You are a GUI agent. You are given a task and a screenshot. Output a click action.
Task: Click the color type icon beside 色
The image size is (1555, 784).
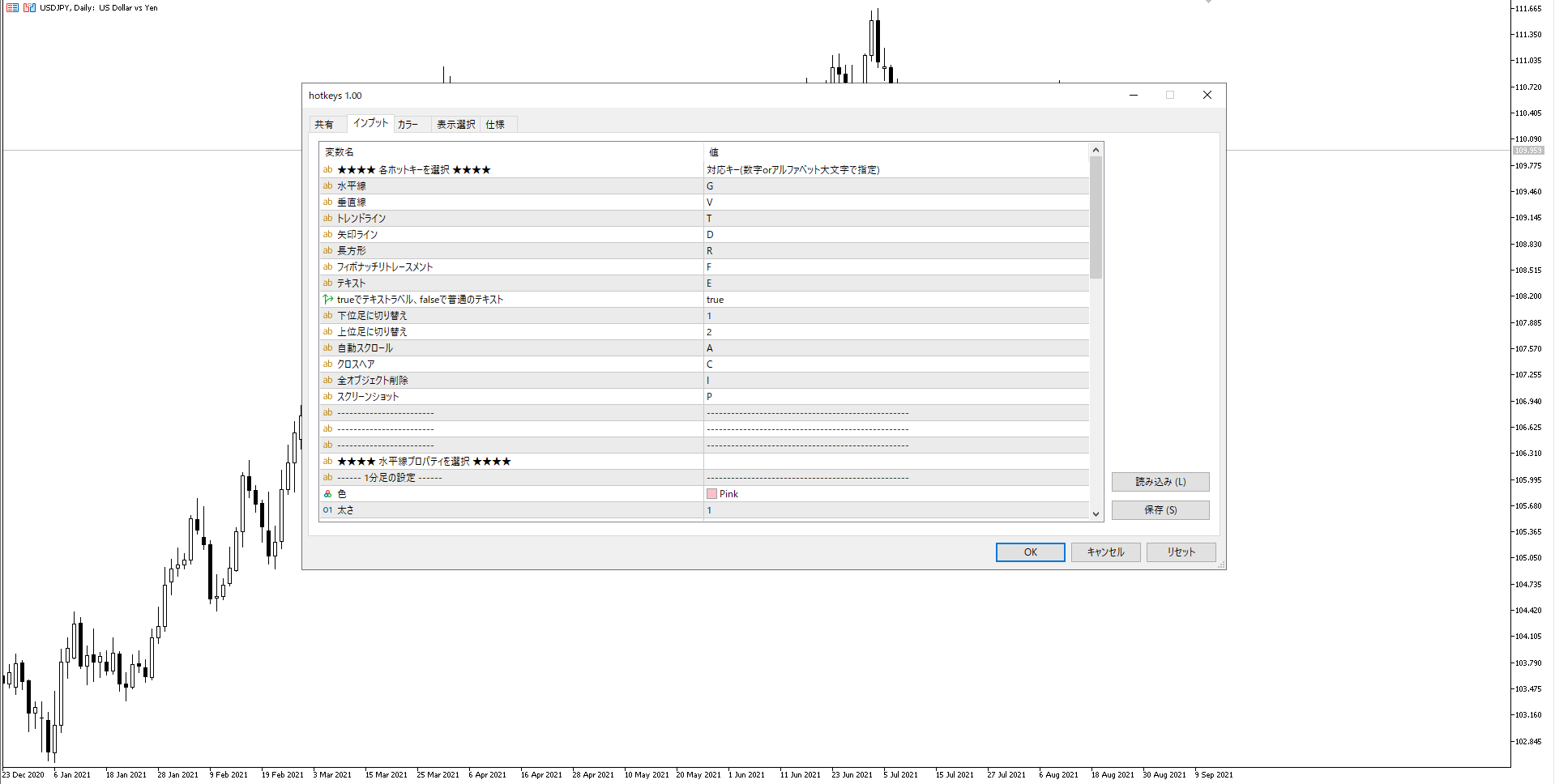(328, 494)
